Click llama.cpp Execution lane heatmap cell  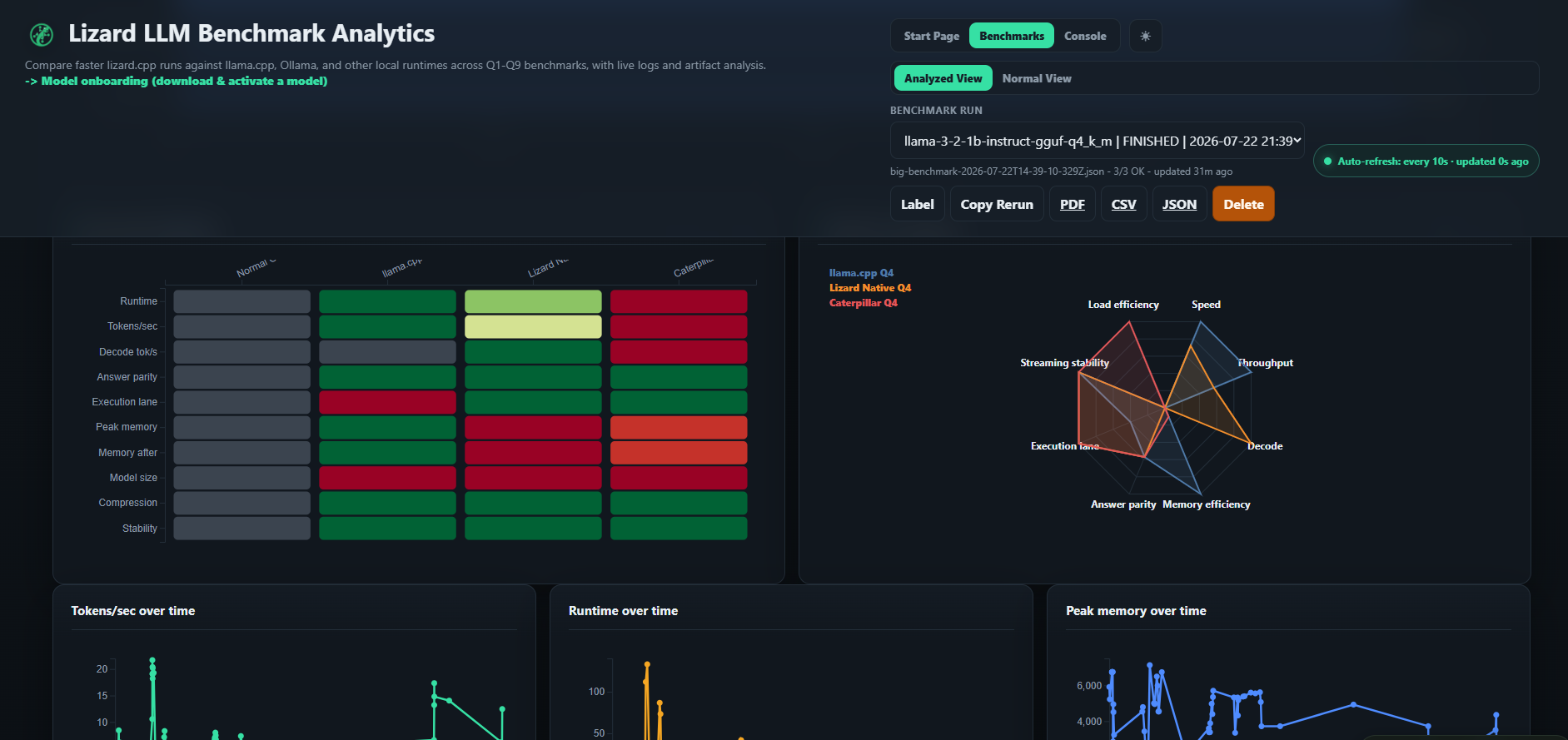coord(387,402)
